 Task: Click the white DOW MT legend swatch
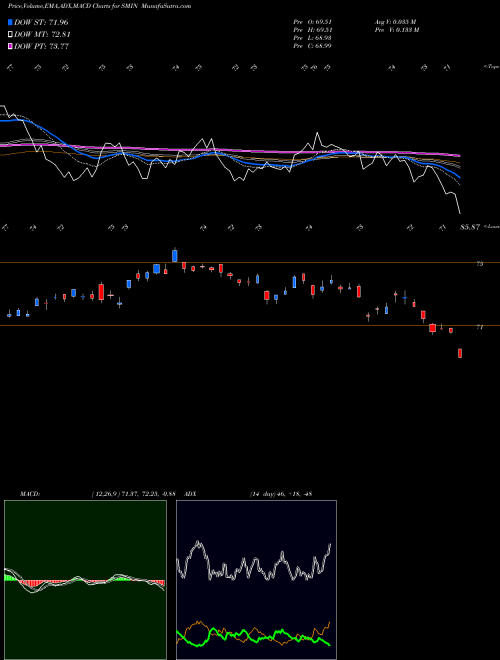coord(10,35)
